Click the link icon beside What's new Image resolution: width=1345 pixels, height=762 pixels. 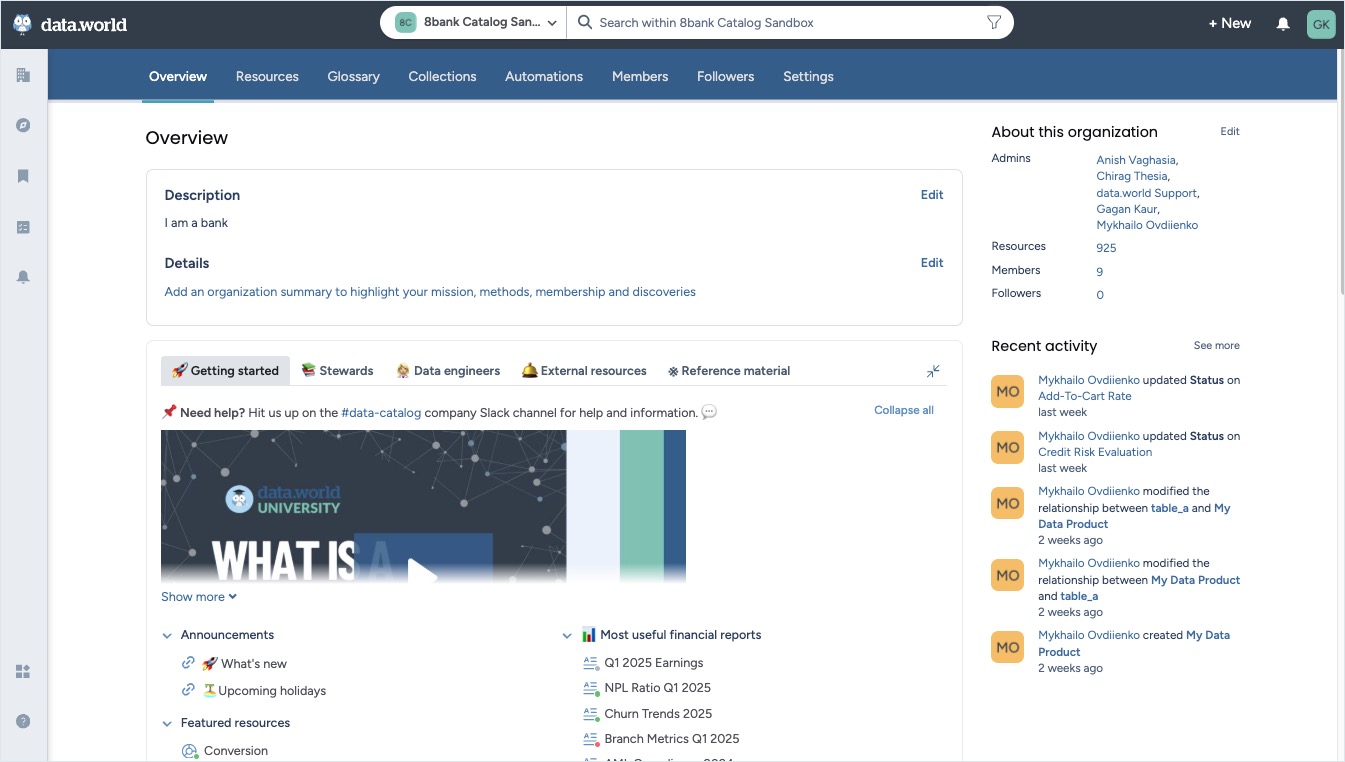[x=188, y=663]
